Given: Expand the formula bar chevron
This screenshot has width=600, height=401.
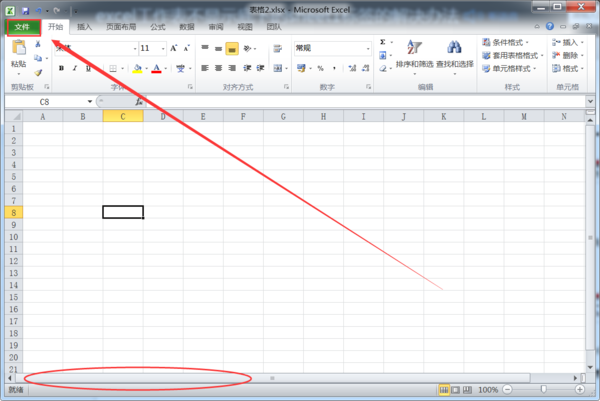Looking at the screenshot, I should pos(590,102).
